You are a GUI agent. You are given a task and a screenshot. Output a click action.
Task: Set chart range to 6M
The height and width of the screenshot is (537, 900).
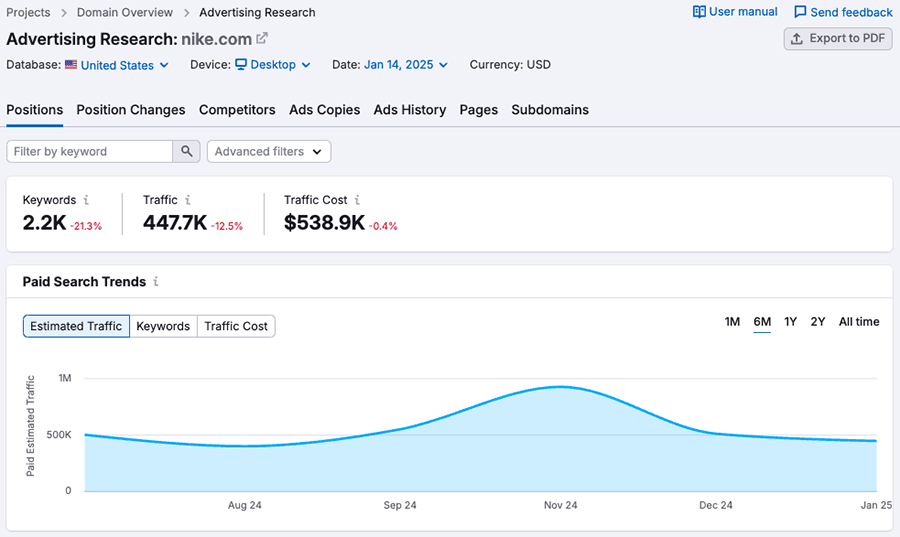point(762,322)
